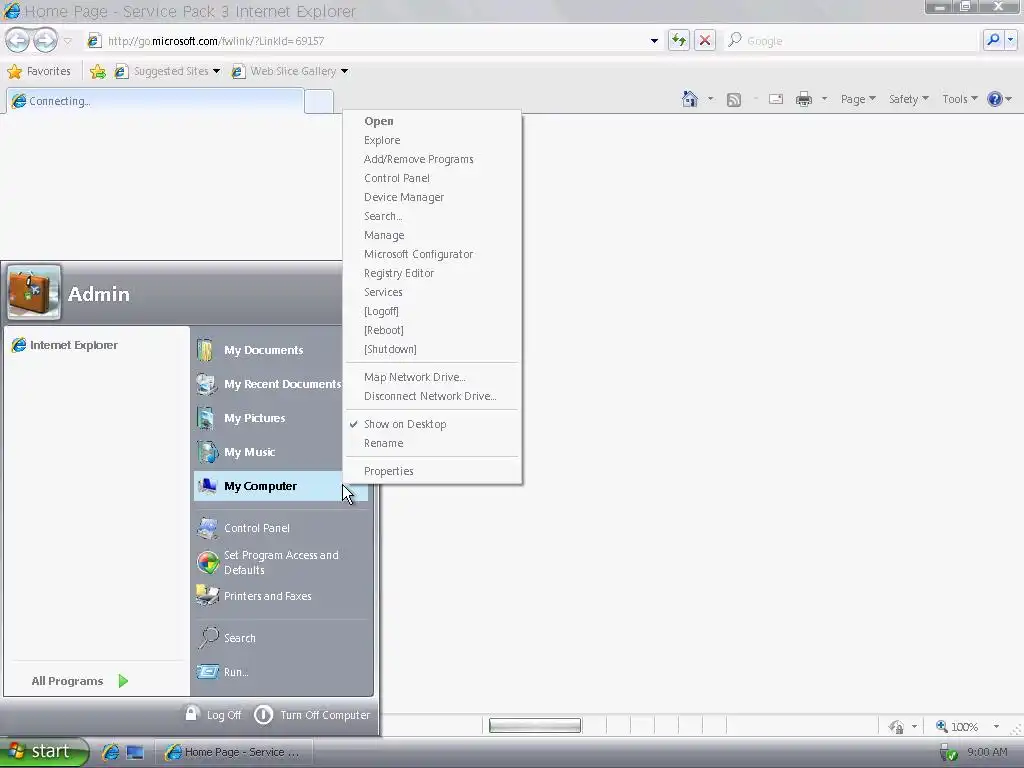This screenshot has height=768, width=1024.
Task: Click the Google search box
Action: click(x=852, y=40)
